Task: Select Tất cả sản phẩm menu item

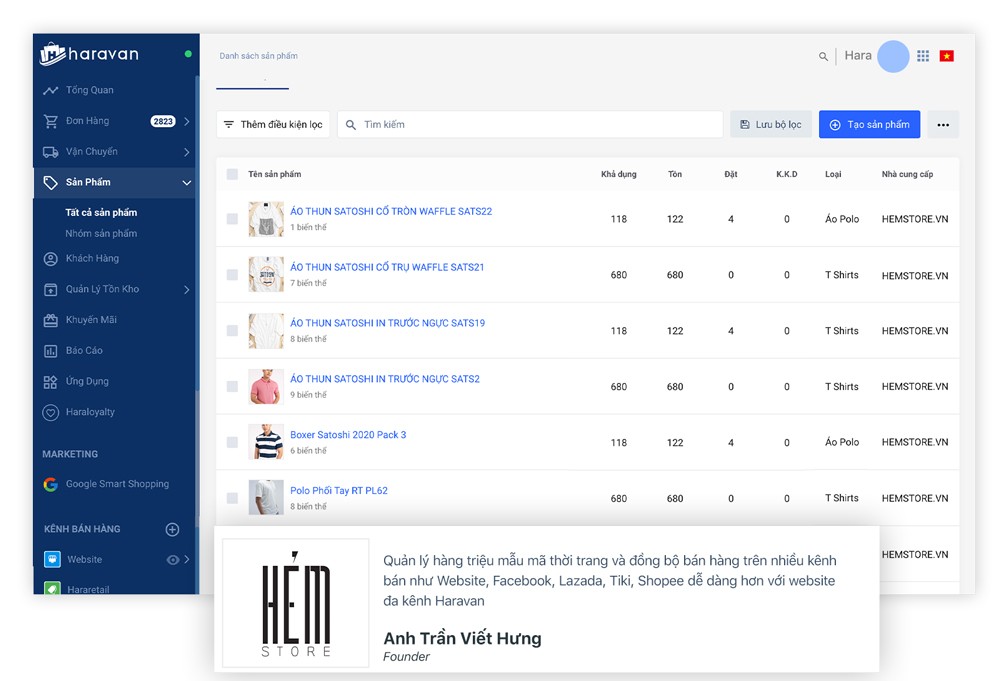Action: (x=101, y=212)
